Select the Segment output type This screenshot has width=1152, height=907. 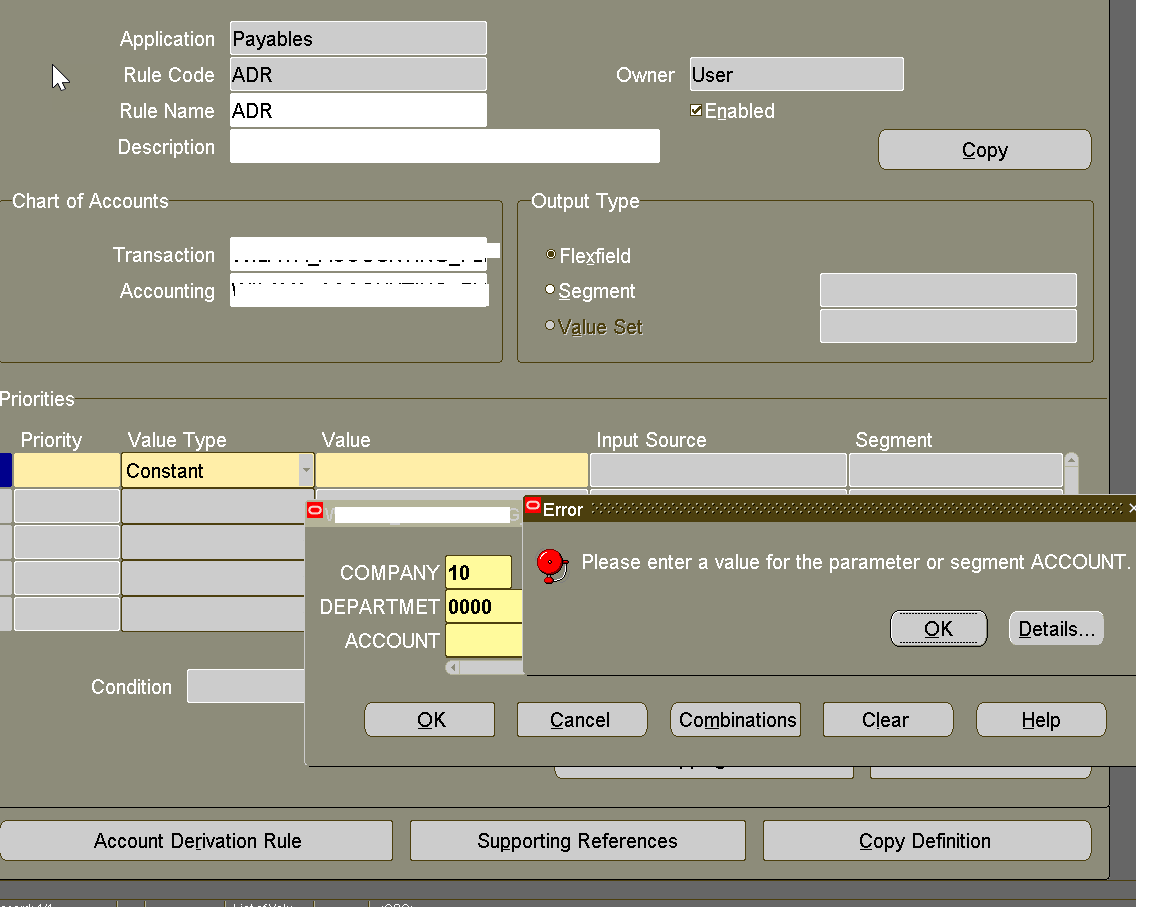pos(550,291)
